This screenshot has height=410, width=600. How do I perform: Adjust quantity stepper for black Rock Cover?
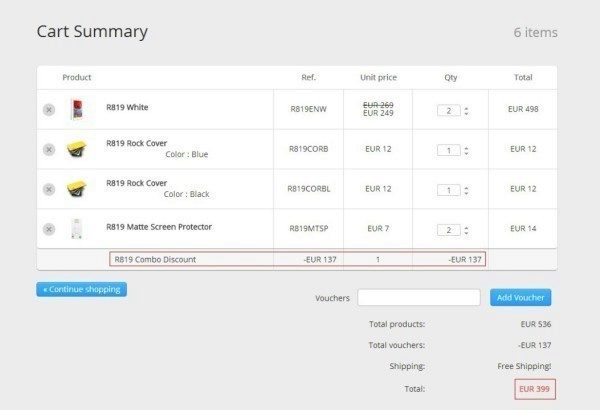click(x=466, y=190)
